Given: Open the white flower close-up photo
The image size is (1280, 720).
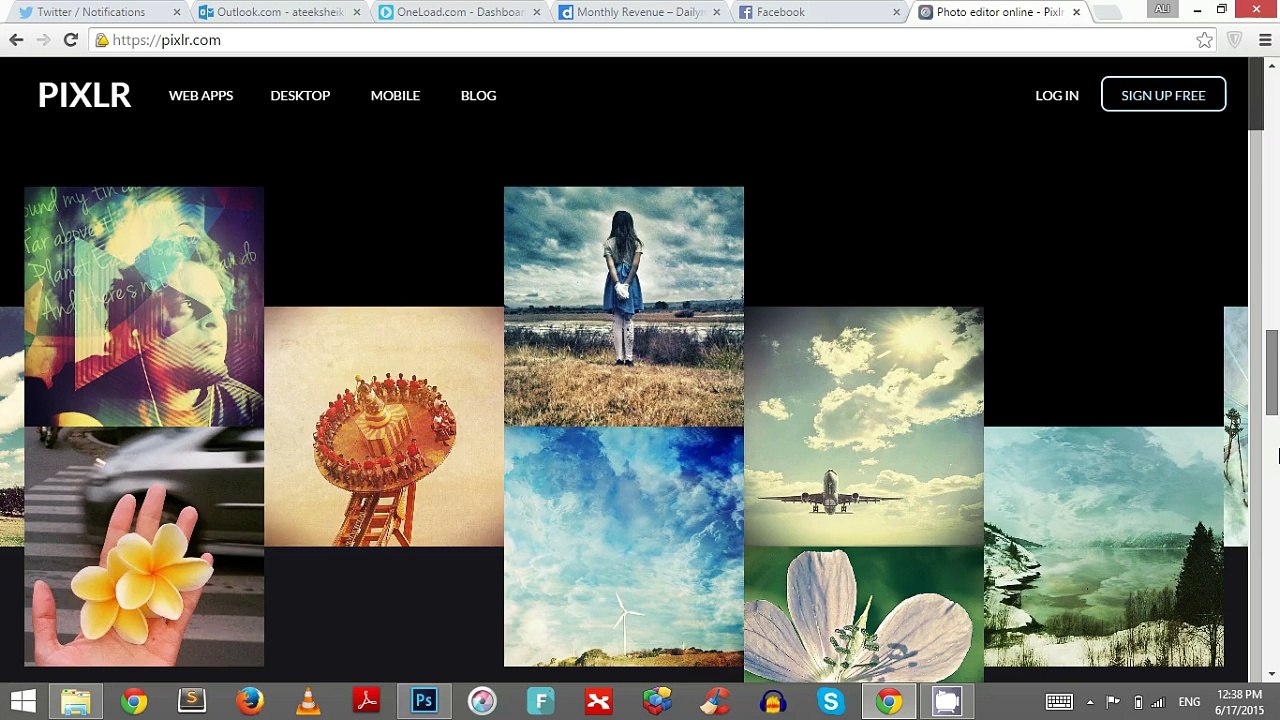Looking at the screenshot, I should 864,614.
